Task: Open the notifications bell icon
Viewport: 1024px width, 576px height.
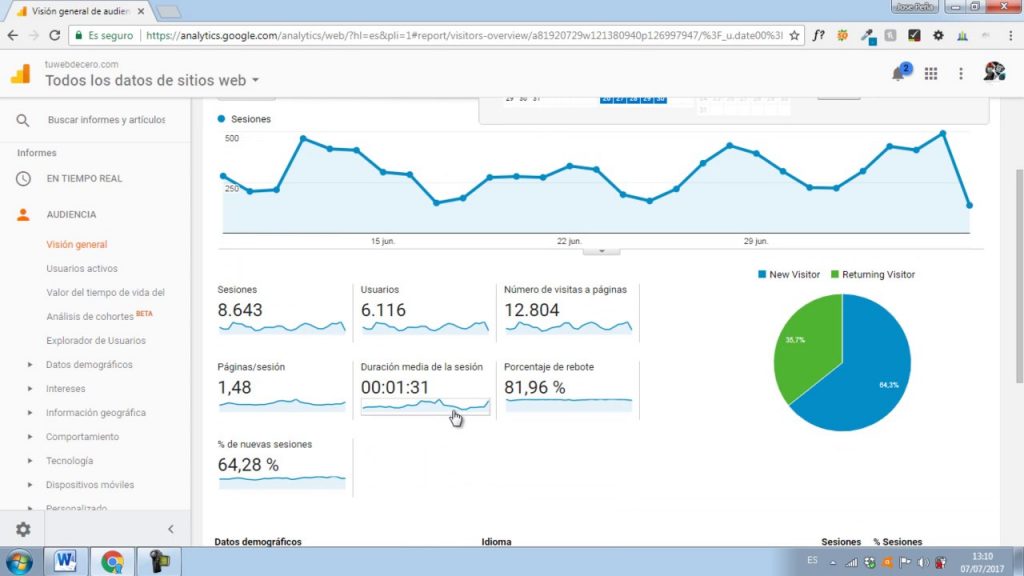Action: 899,73
